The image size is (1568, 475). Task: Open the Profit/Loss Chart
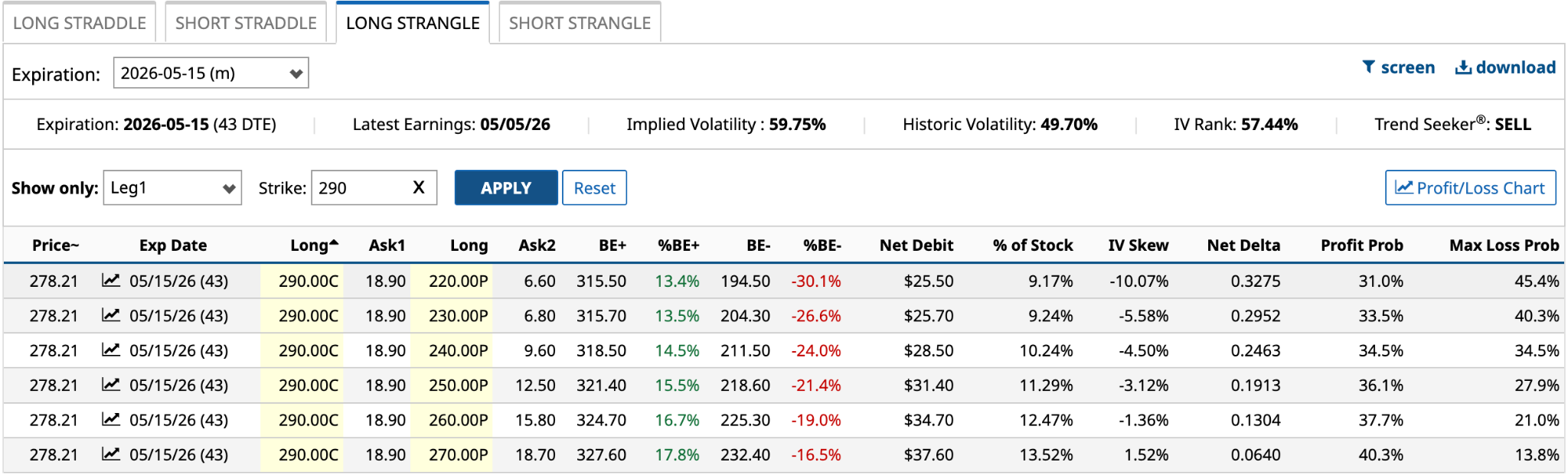1470,188
